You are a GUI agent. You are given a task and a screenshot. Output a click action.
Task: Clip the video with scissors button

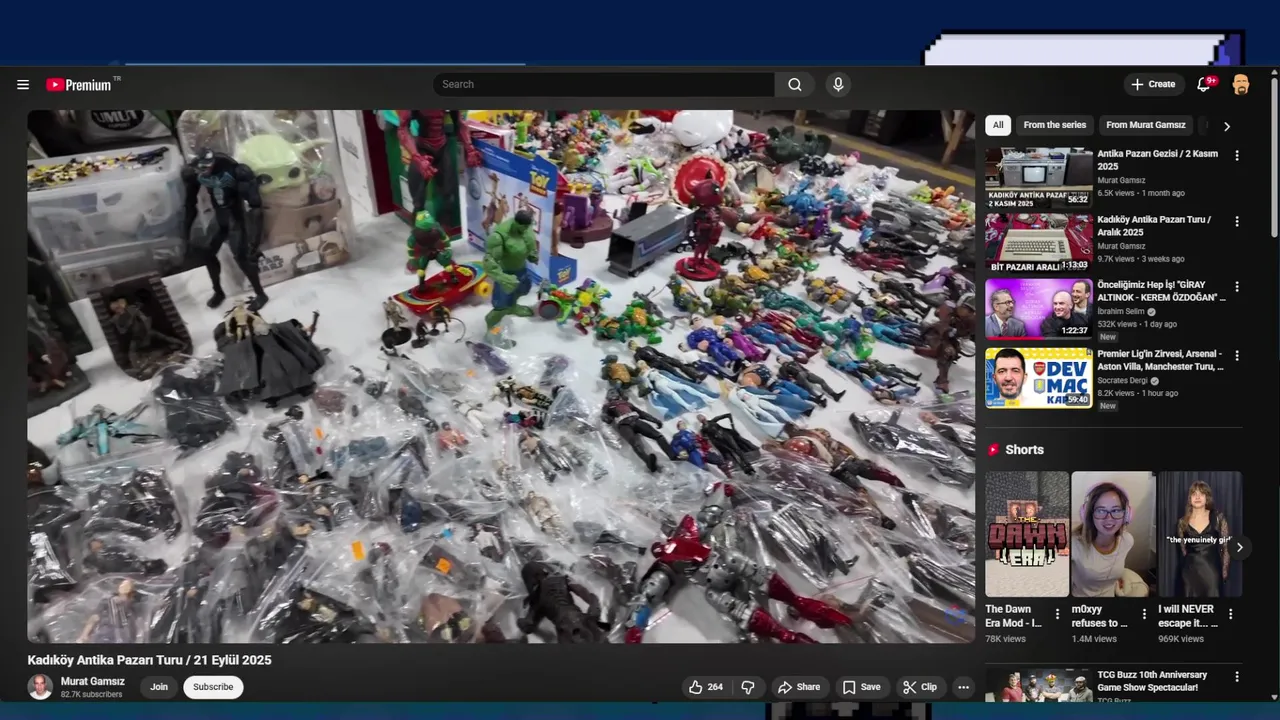pos(919,687)
